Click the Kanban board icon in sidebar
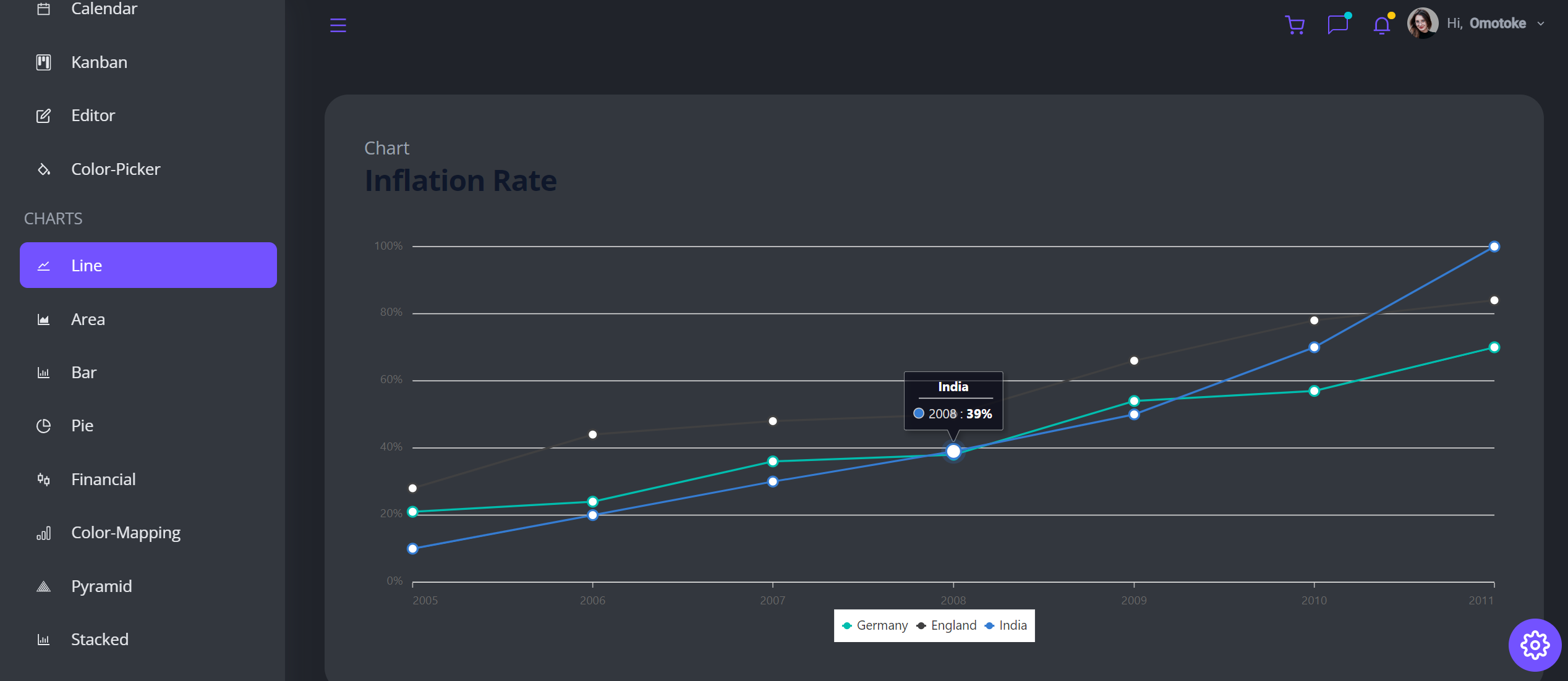The height and width of the screenshot is (681, 1568). point(43,62)
